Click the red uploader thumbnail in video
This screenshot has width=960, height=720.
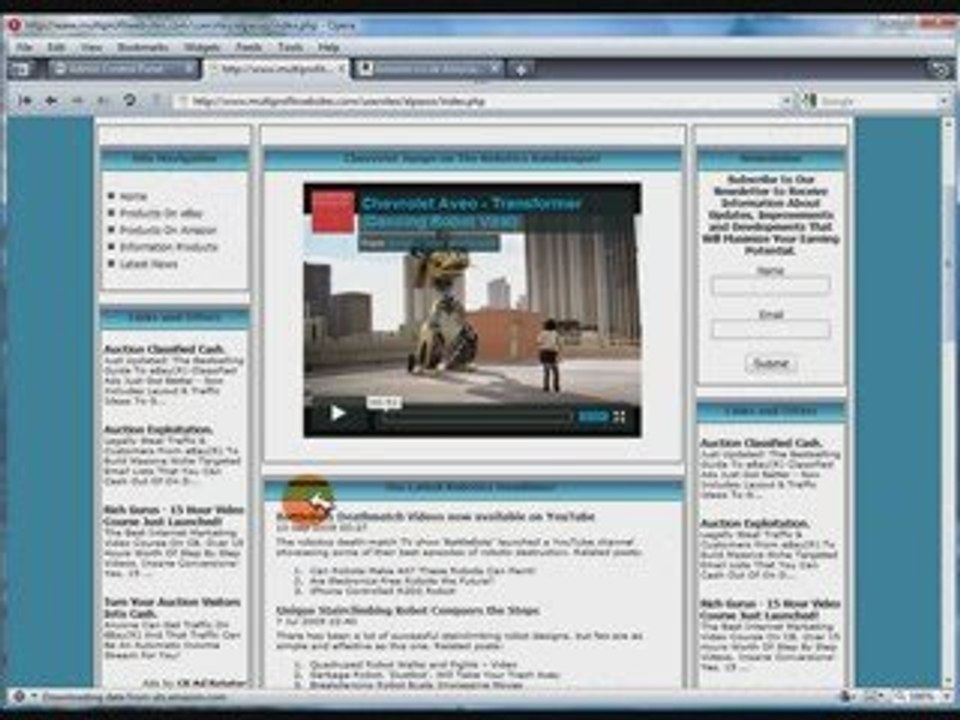333,212
